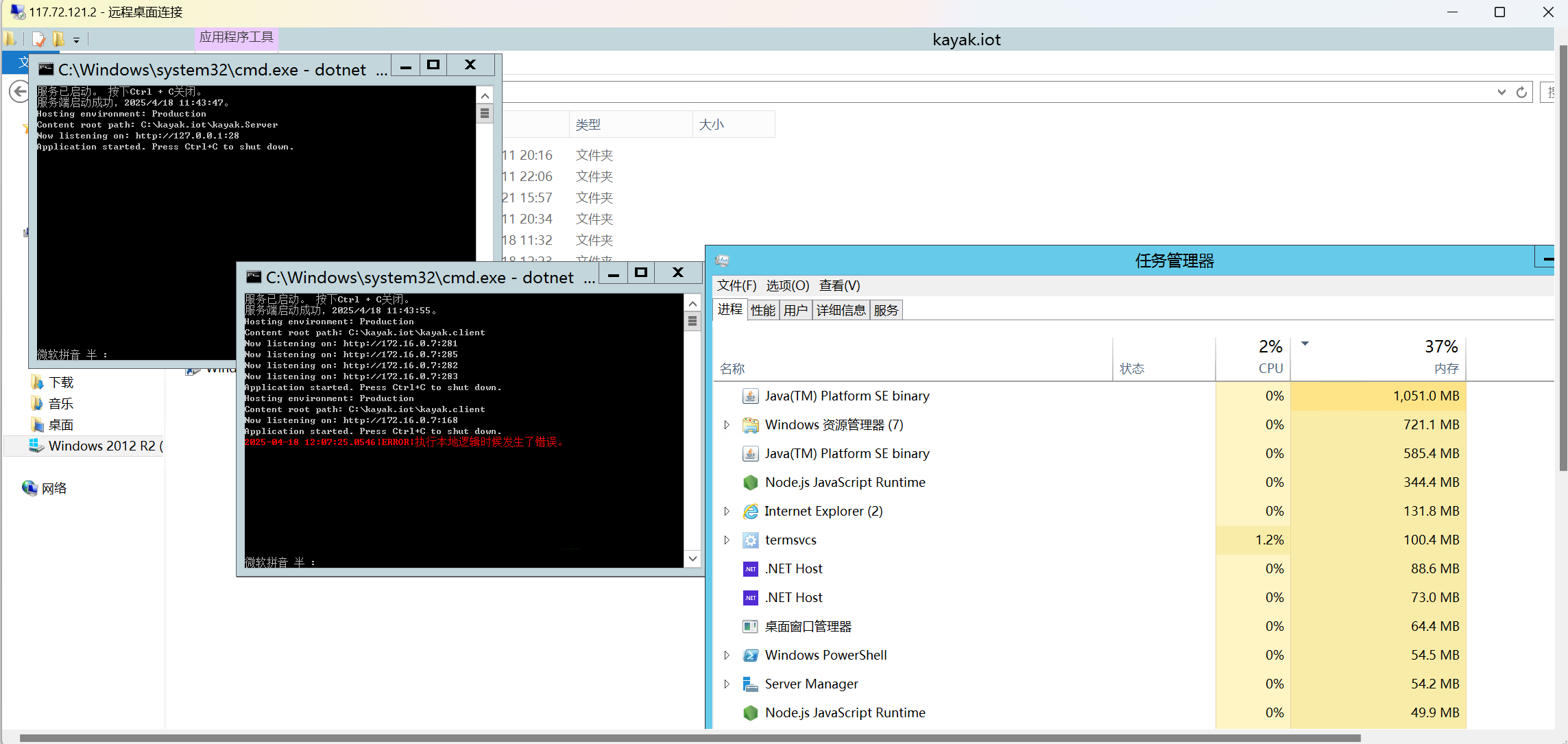Expand the Windows 资源管理器 (7) process group
The image size is (1568, 744).
[727, 424]
